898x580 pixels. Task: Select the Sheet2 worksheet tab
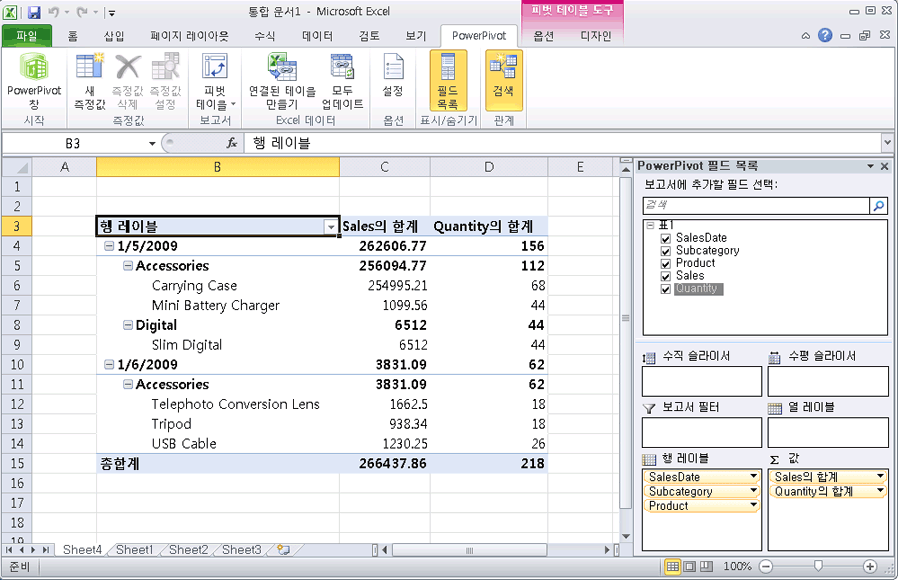(188, 549)
